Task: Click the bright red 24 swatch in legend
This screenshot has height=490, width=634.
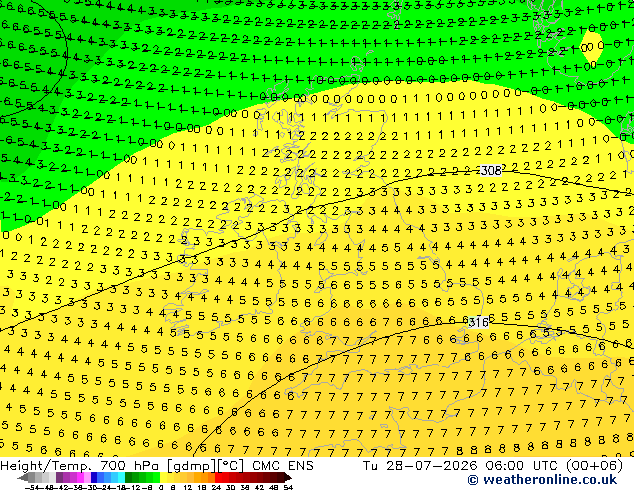Action: [x=218, y=478]
